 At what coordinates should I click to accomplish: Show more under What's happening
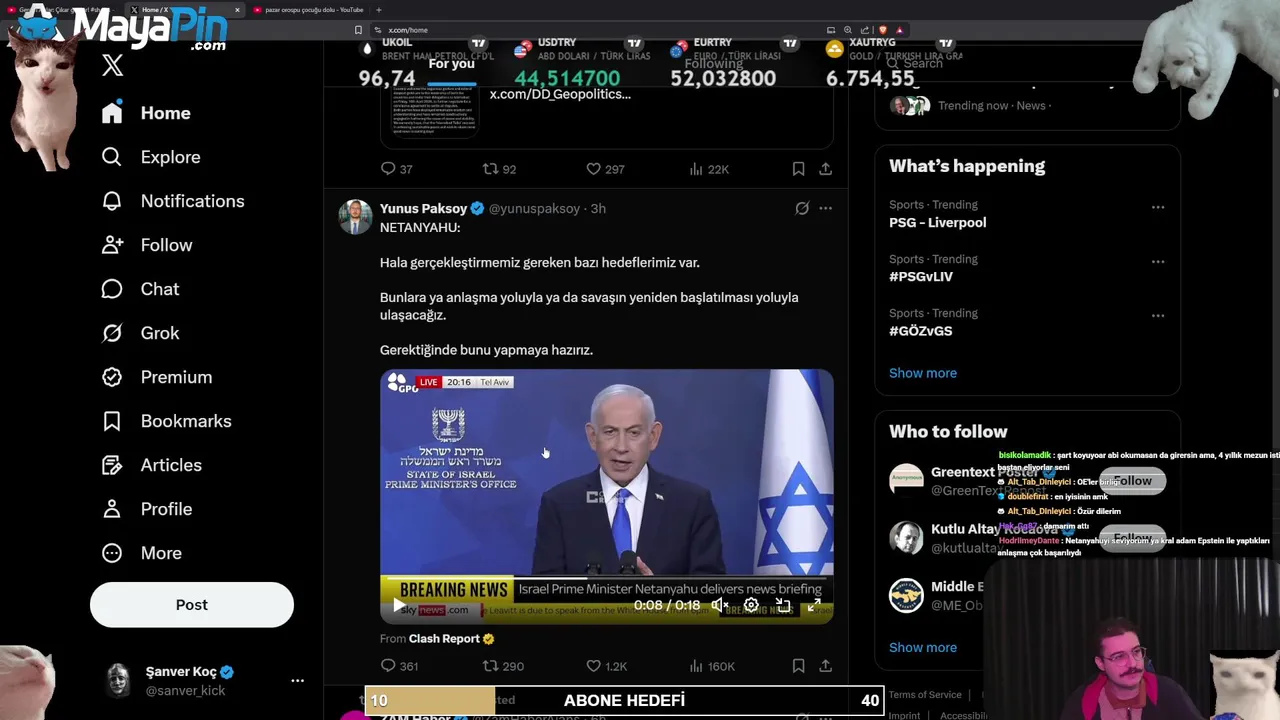point(923,373)
